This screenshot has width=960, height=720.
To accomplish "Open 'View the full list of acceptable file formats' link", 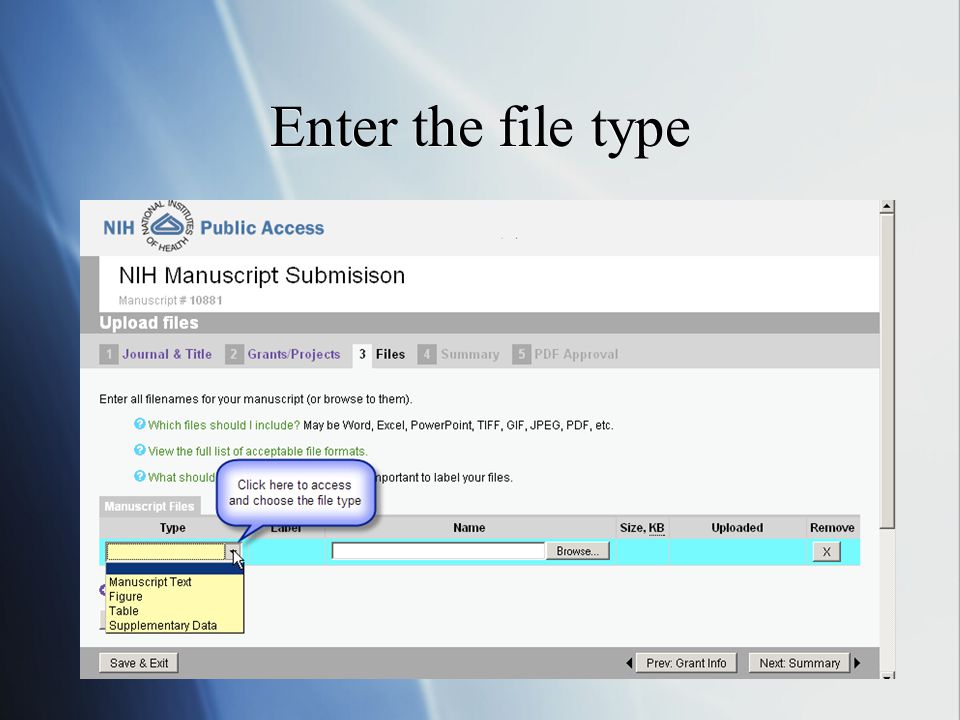I will pyautogui.click(x=258, y=451).
